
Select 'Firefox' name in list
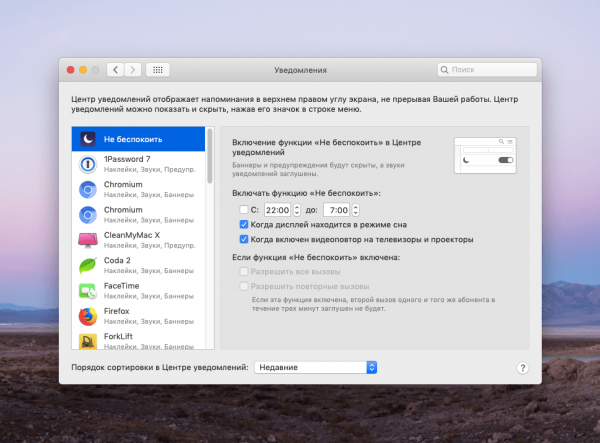(x=116, y=311)
